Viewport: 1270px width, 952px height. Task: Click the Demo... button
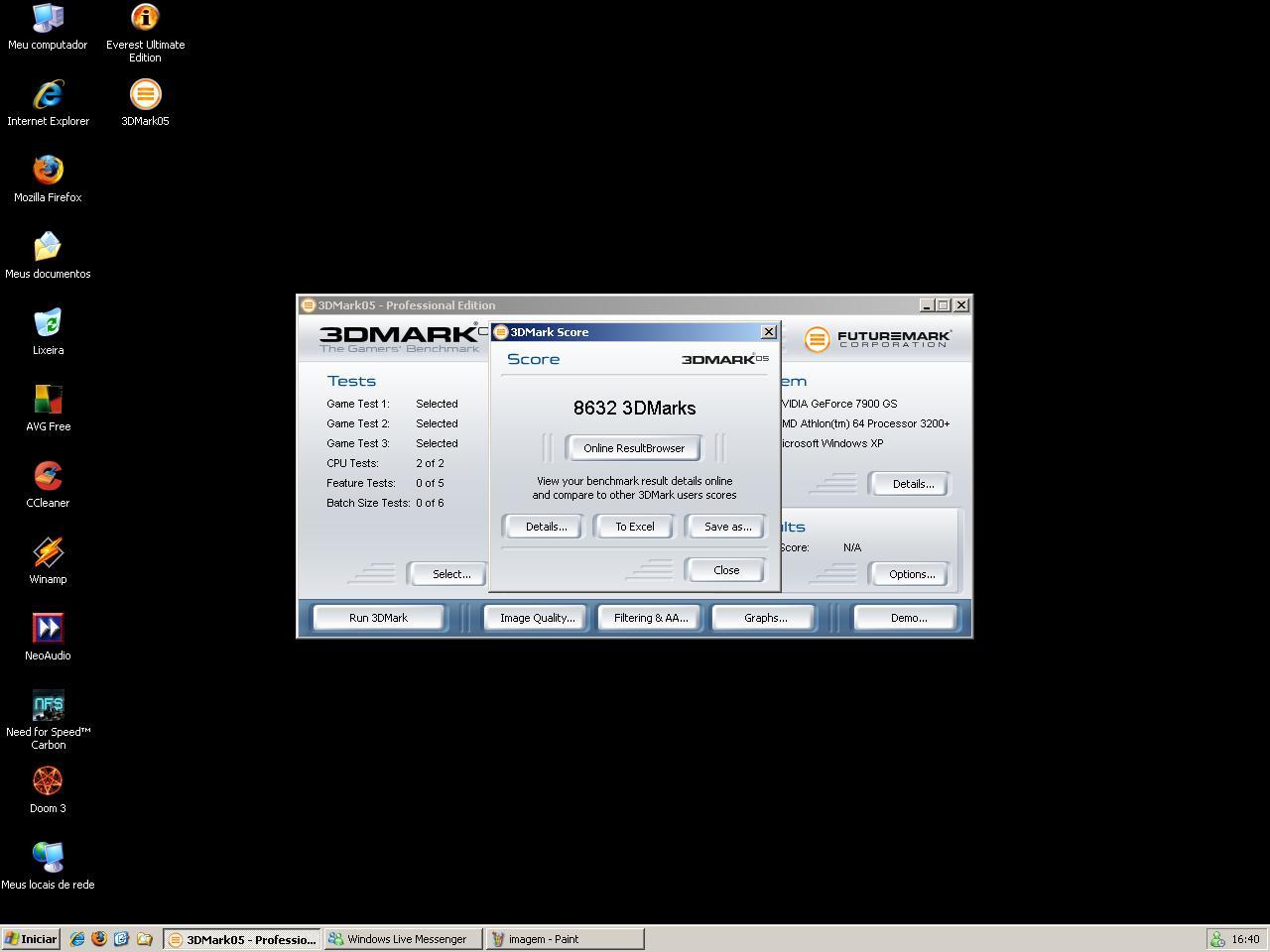point(908,618)
